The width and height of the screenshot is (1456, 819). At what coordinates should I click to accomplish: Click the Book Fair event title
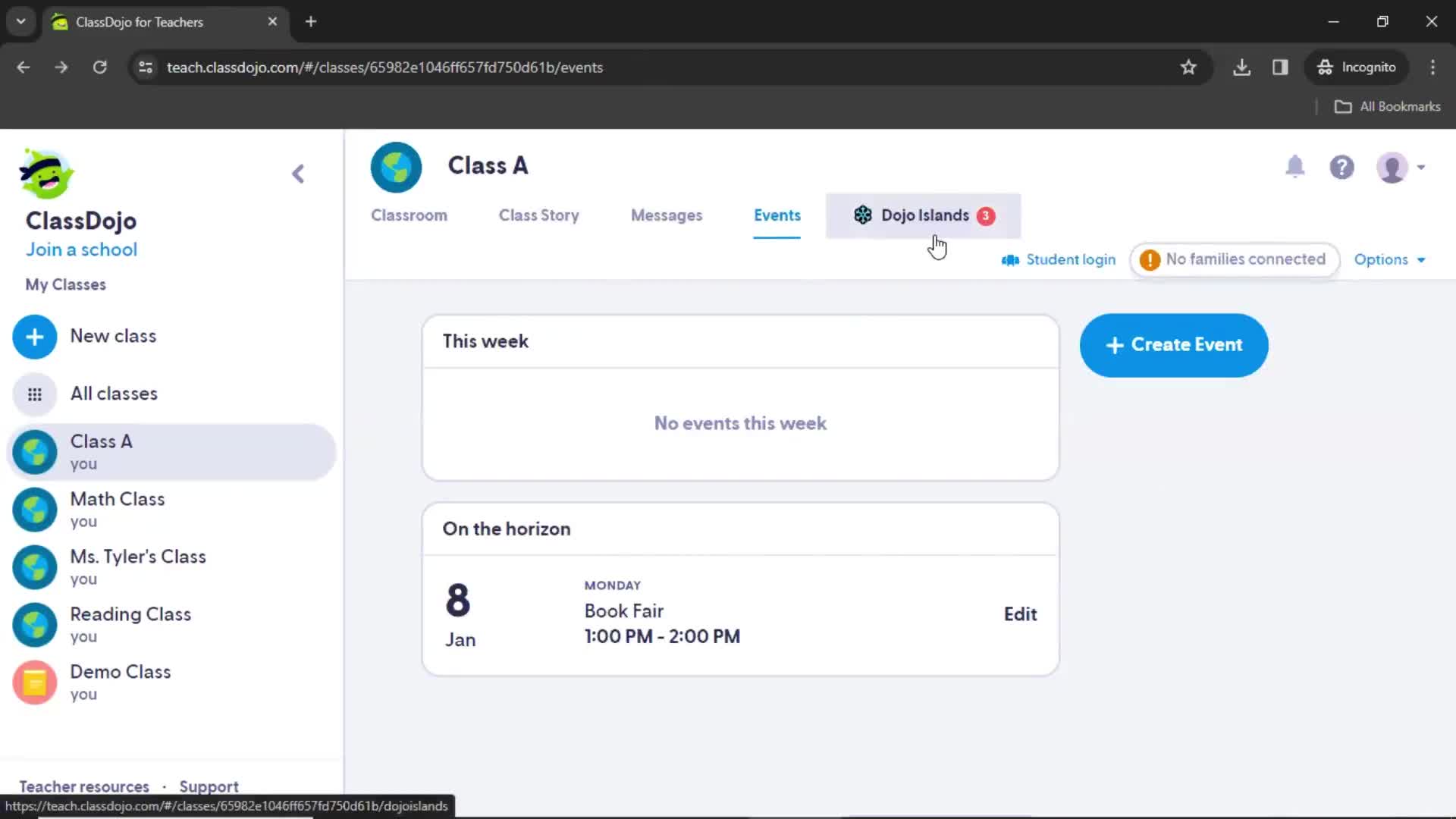[623, 611]
